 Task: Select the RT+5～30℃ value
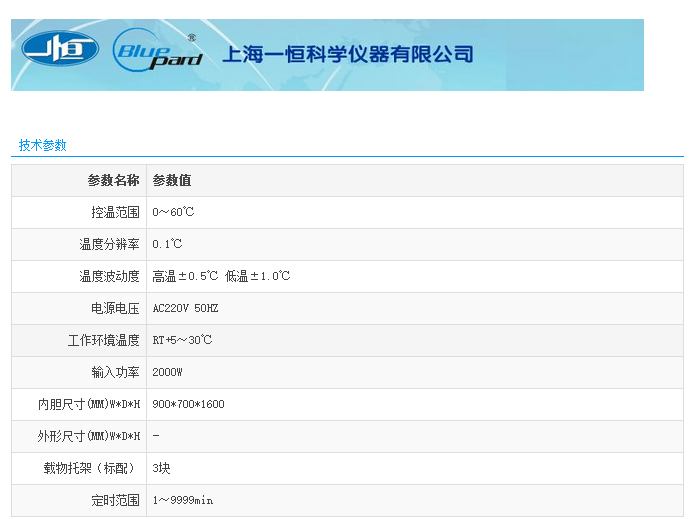pyautogui.click(x=182, y=341)
